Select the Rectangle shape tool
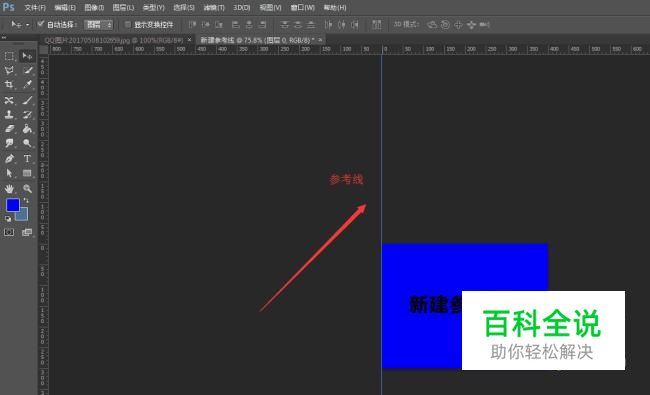The width and height of the screenshot is (650, 395). click(x=27, y=173)
